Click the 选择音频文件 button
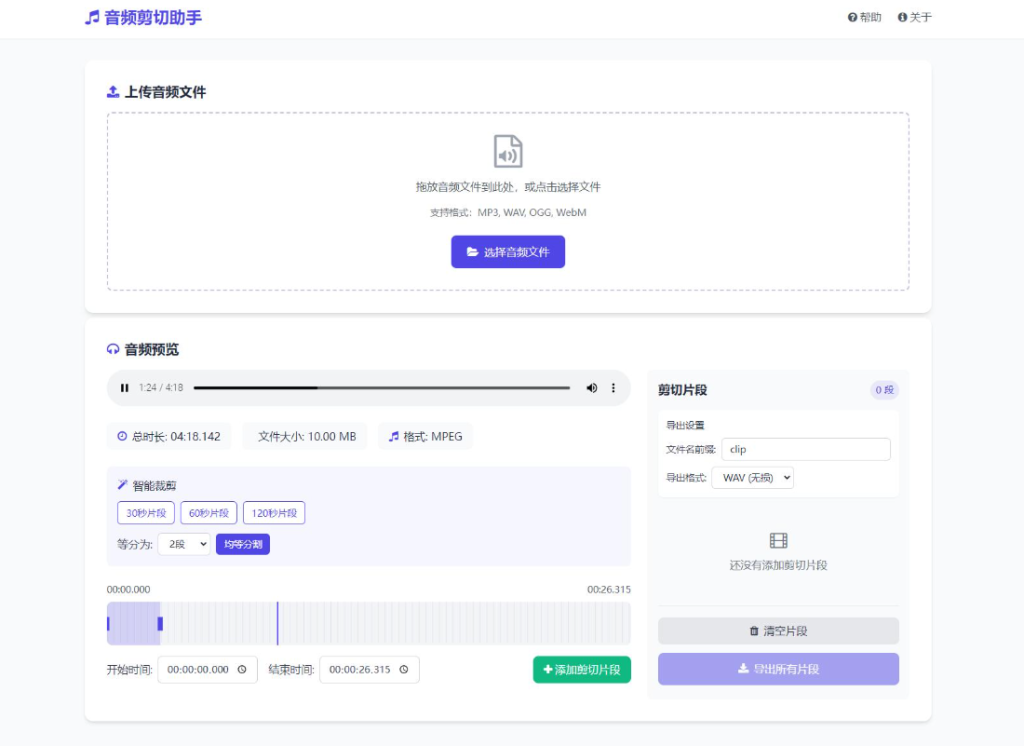 tap(508, 251)
